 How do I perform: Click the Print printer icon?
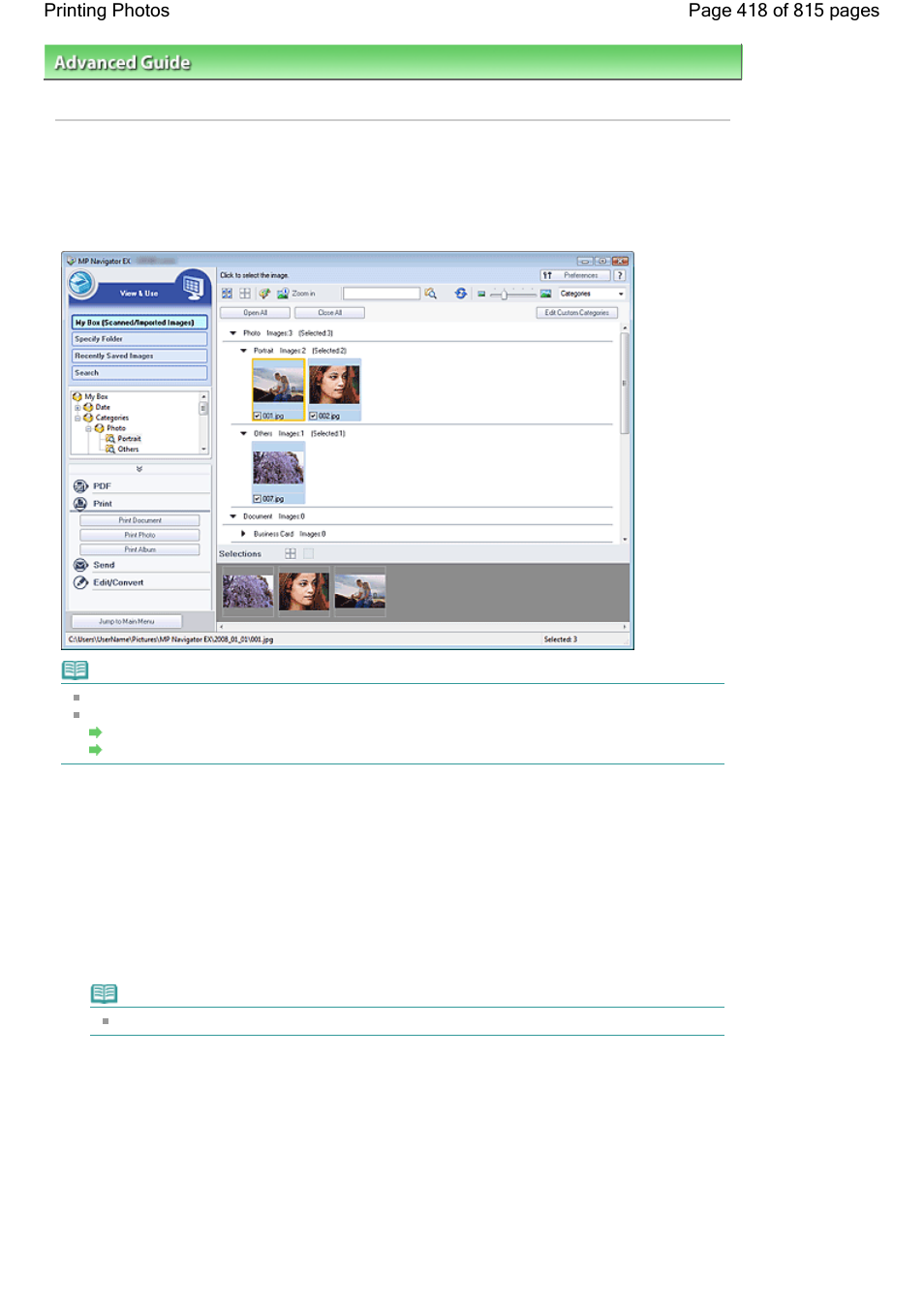(80, 503)
